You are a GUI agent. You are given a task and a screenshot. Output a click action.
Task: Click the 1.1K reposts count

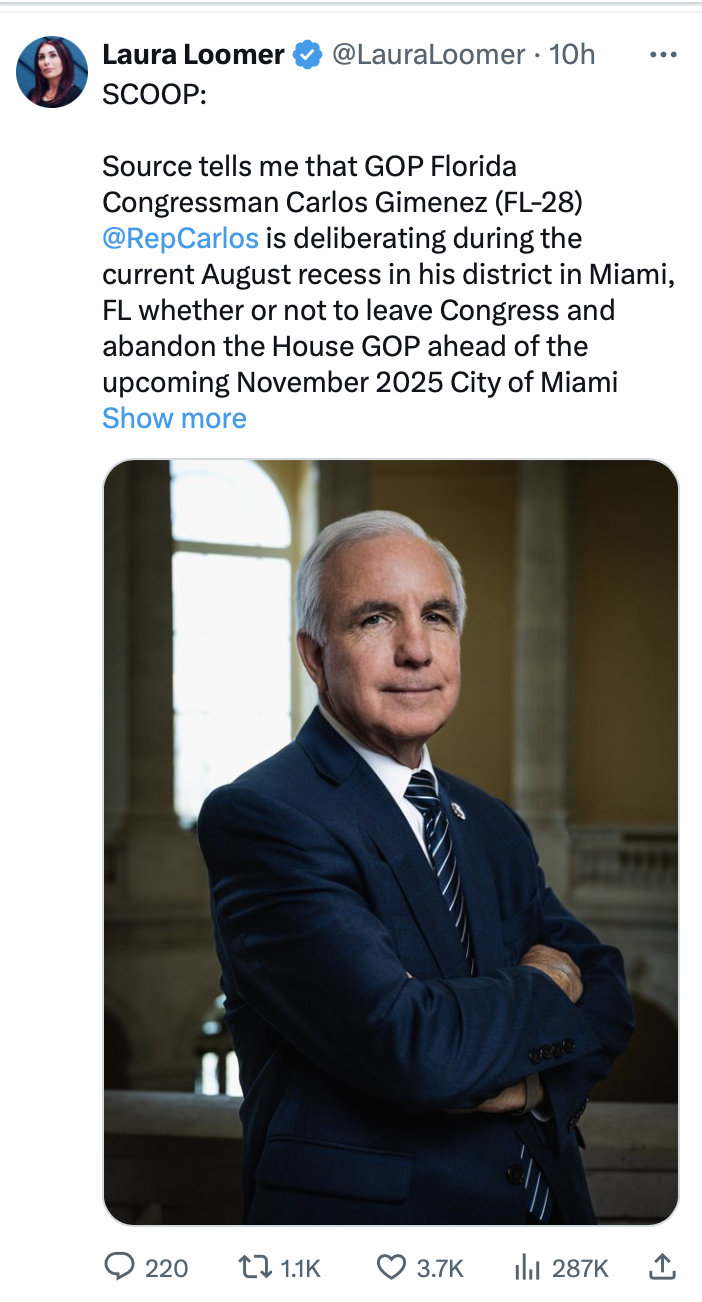pos(300,1268)
